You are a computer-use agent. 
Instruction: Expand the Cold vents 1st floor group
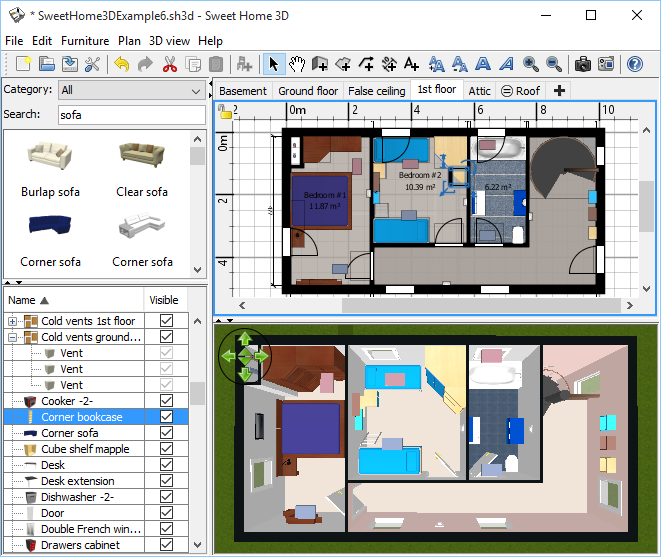(13, 321)
